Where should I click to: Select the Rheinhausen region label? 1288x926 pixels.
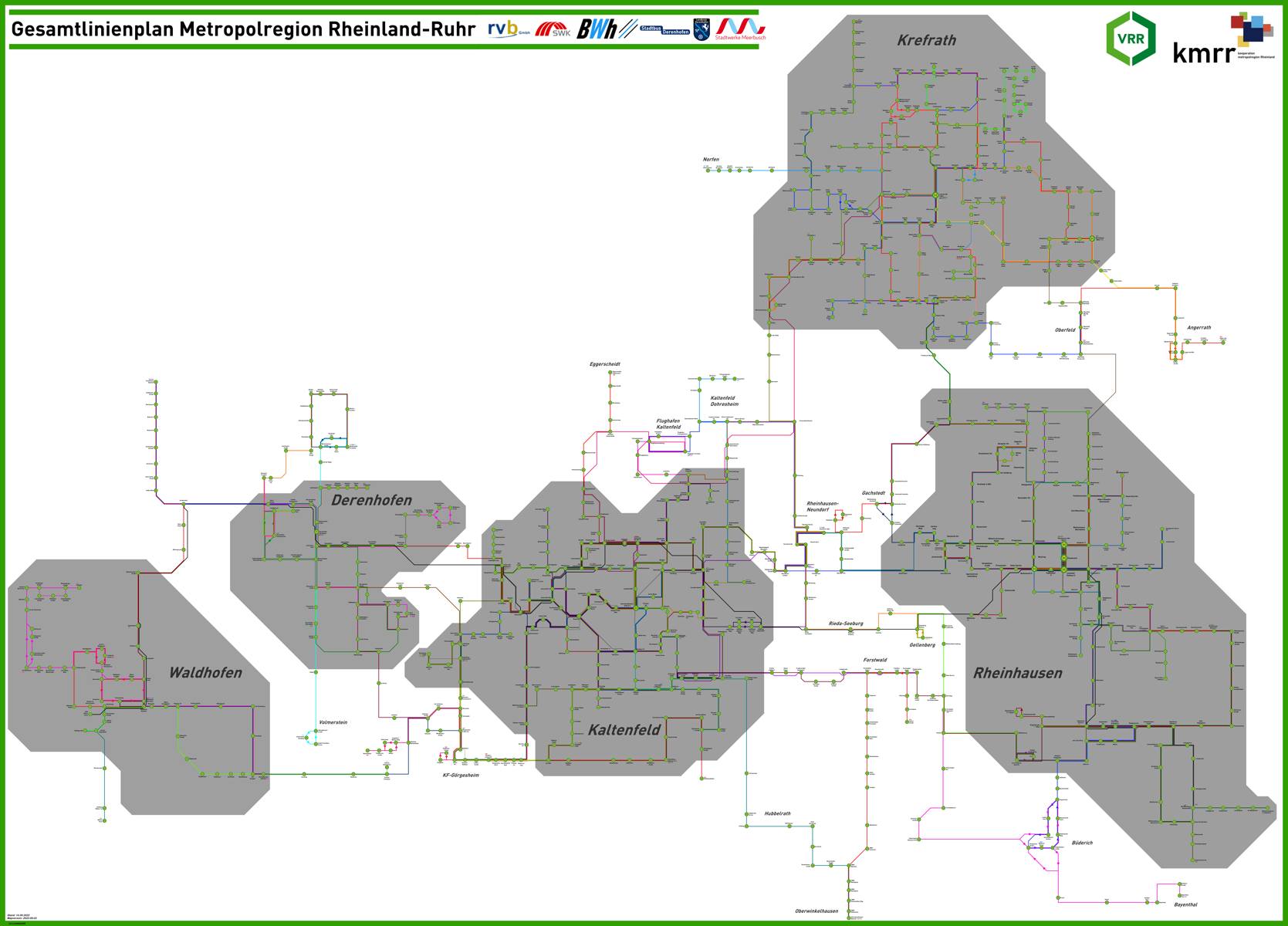pyautogui.click(x=1017, y=673)
